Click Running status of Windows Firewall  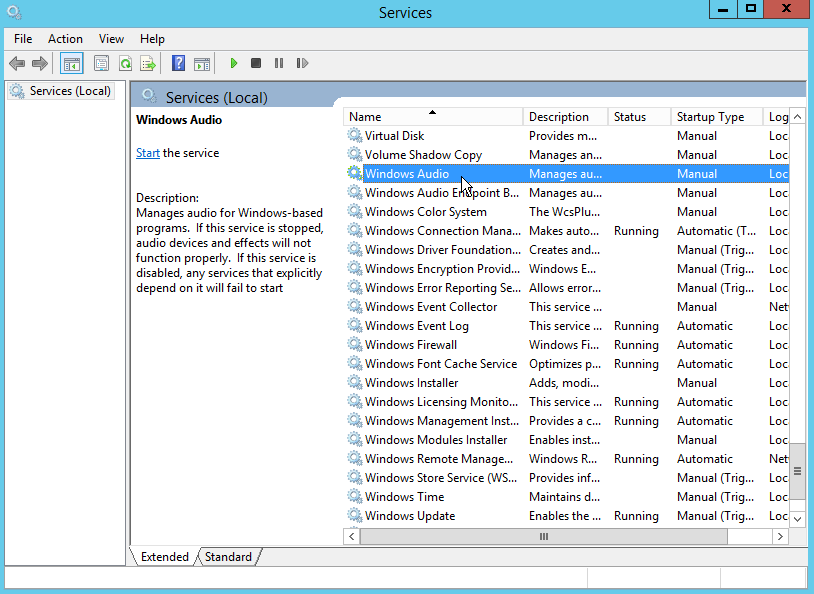636,345
